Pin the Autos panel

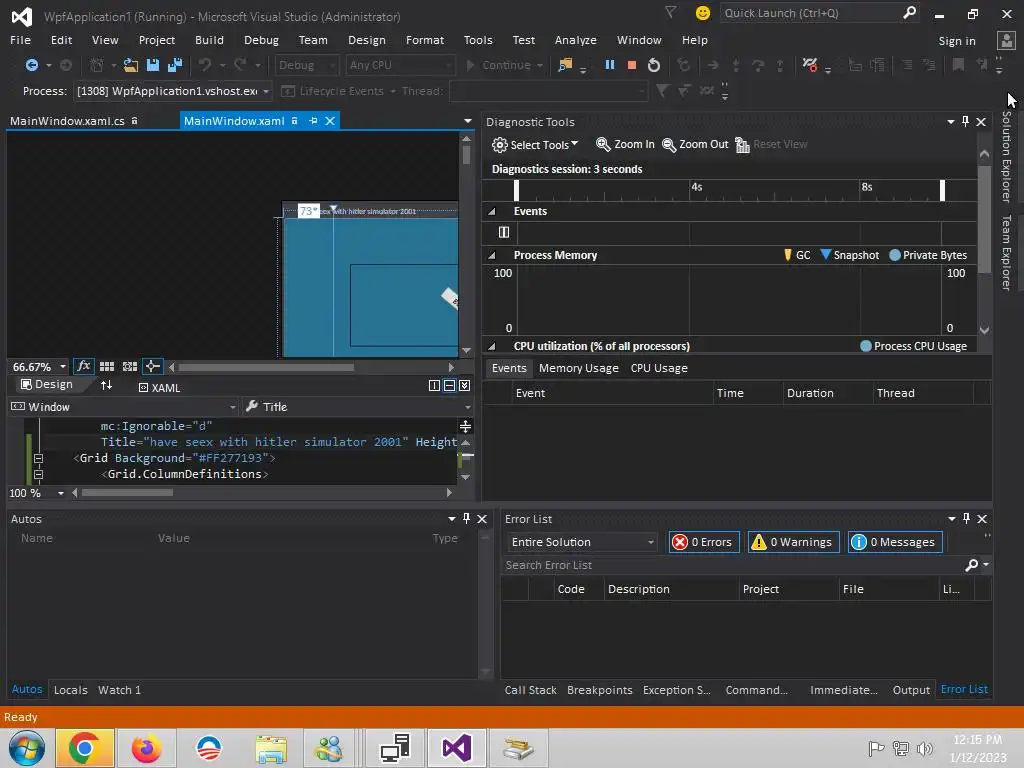point(466,519)
